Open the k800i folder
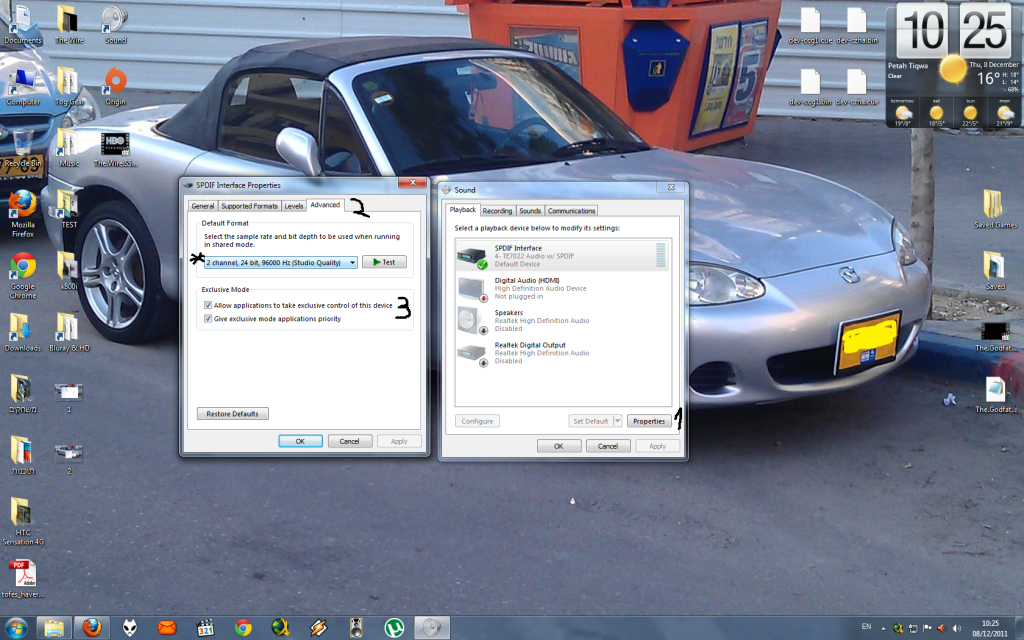The height and width of the screenshot is (640, 1024). 69,272
